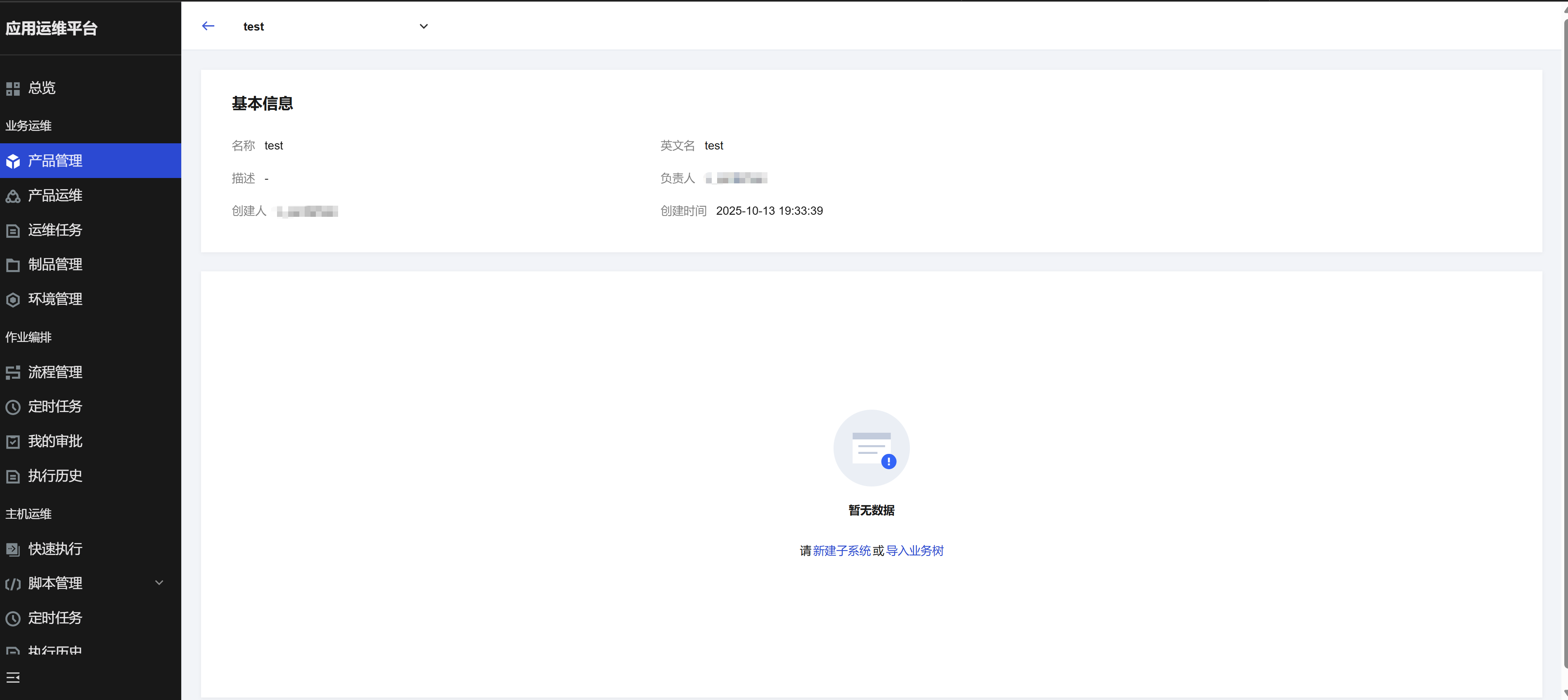Open 定时任务 under 主机运维
This screenshot has width=1568, height=700.
point(55,618)
